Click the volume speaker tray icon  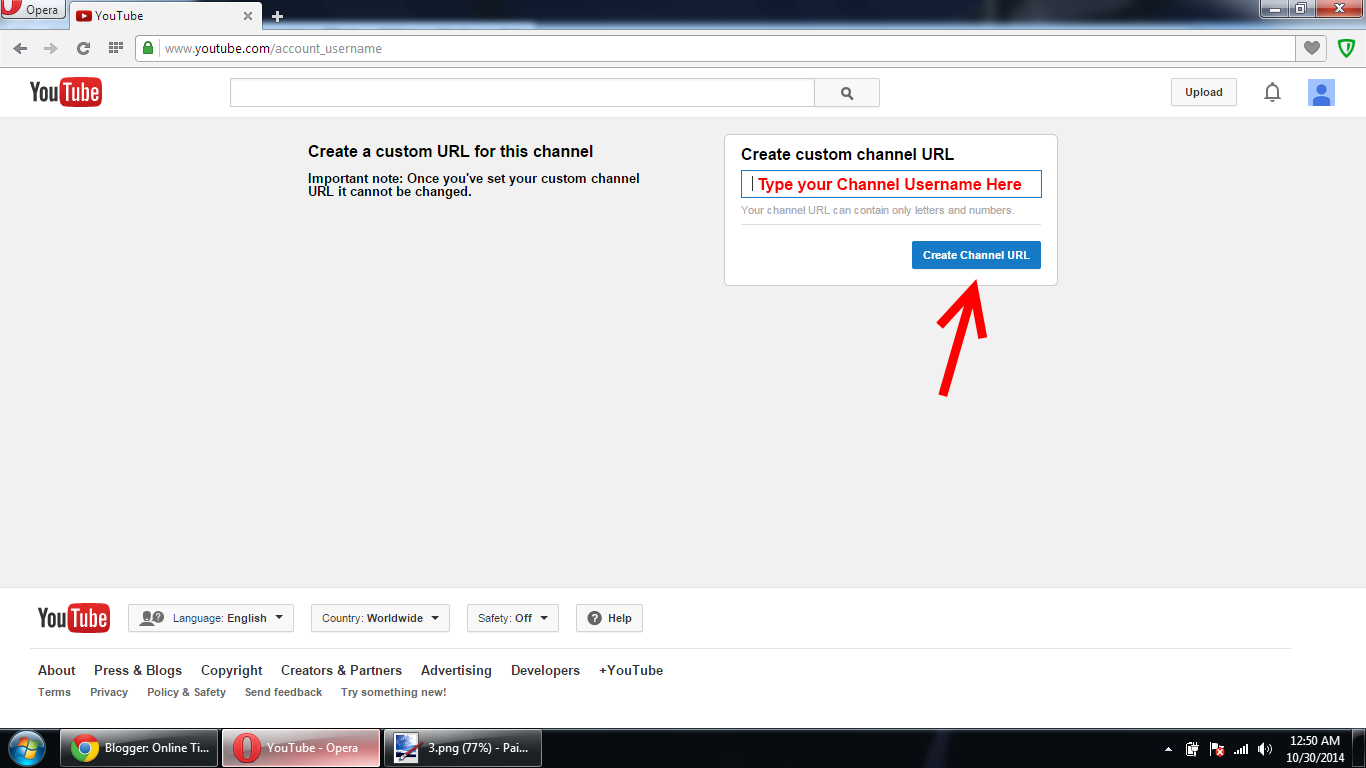(1265, 749)
